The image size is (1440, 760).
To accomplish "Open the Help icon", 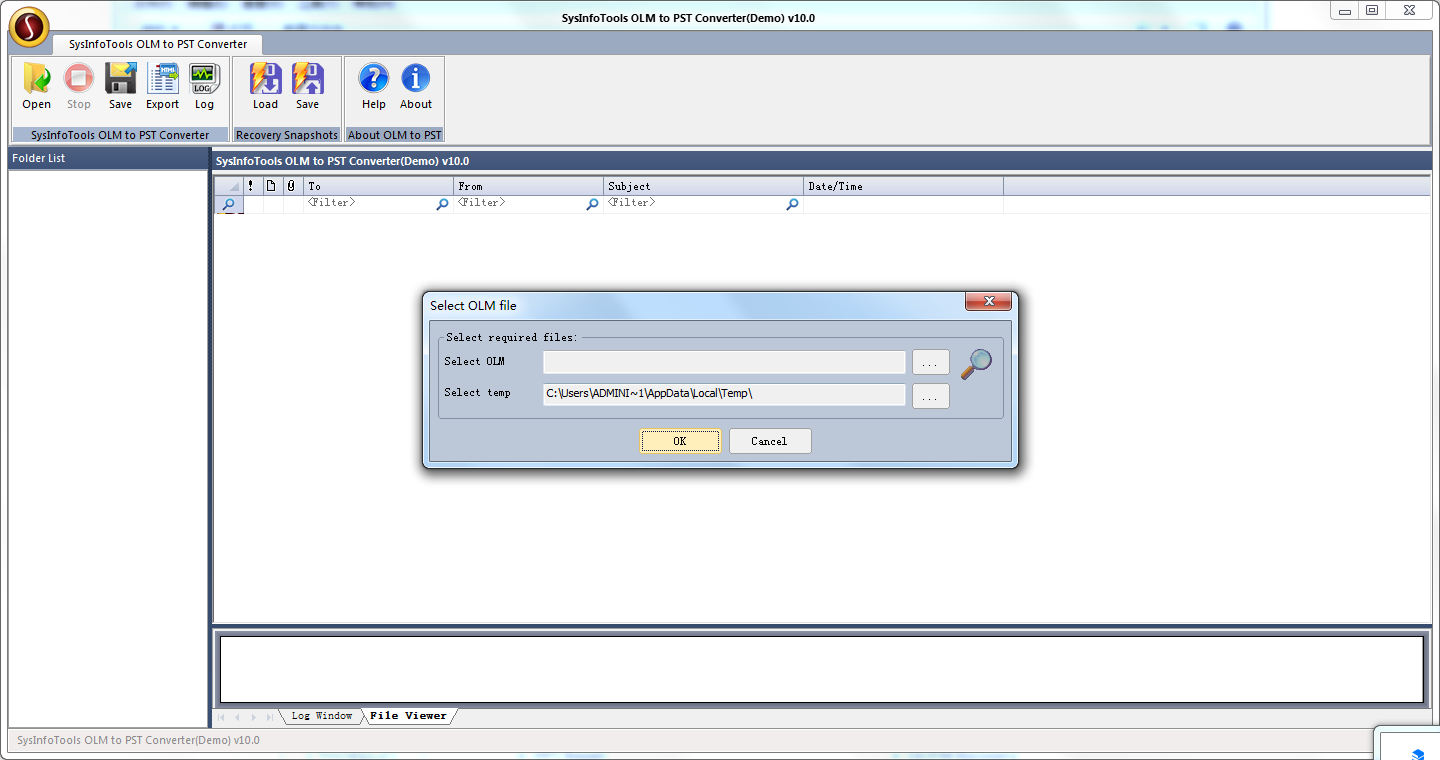I will coord(374,86).
